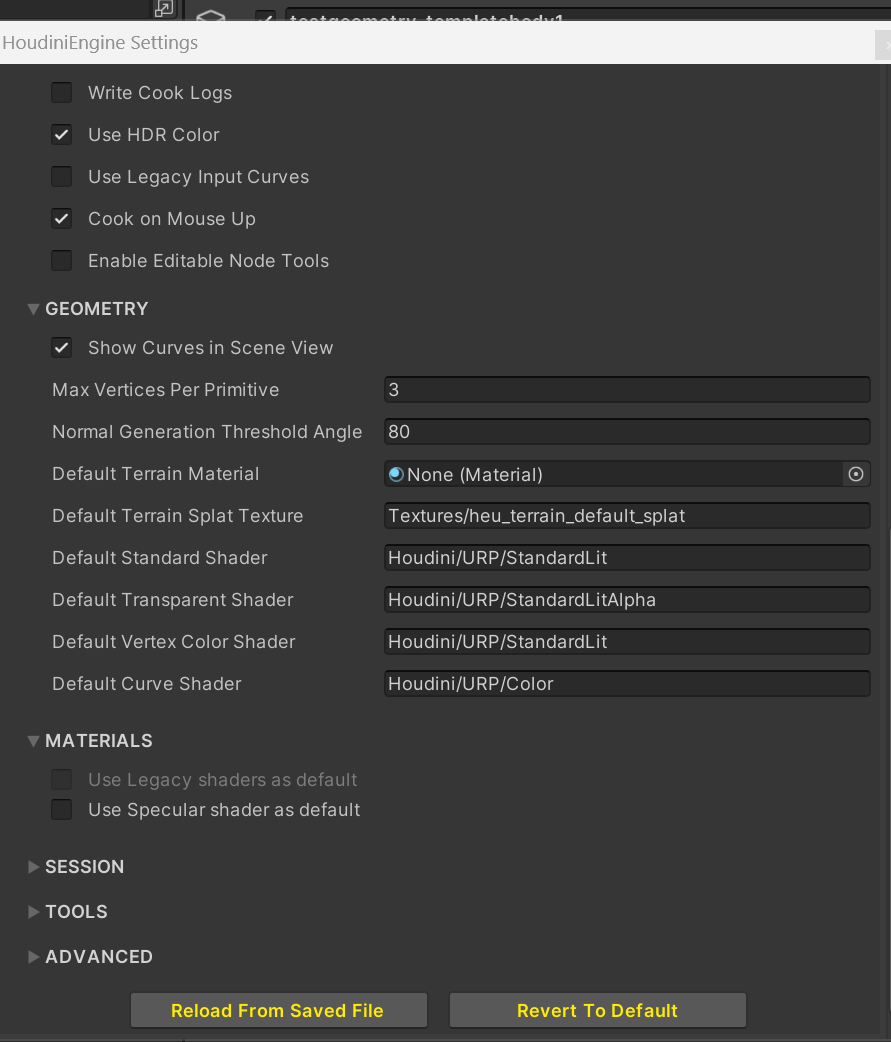Click the mesh cube icon beside testgeometry_templatebody1

209,15
